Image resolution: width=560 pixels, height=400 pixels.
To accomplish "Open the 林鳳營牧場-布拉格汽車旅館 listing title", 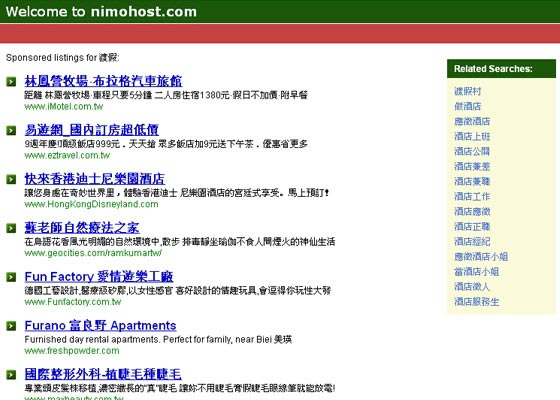I will [103, 81].
